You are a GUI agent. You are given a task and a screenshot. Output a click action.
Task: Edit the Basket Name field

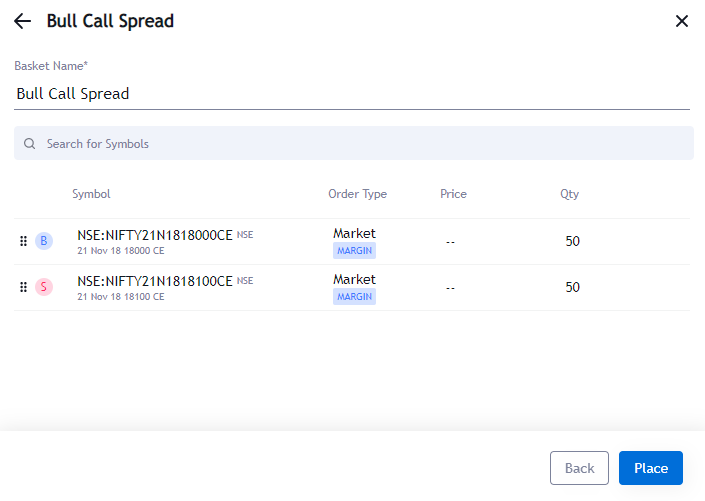click(352, 94)
